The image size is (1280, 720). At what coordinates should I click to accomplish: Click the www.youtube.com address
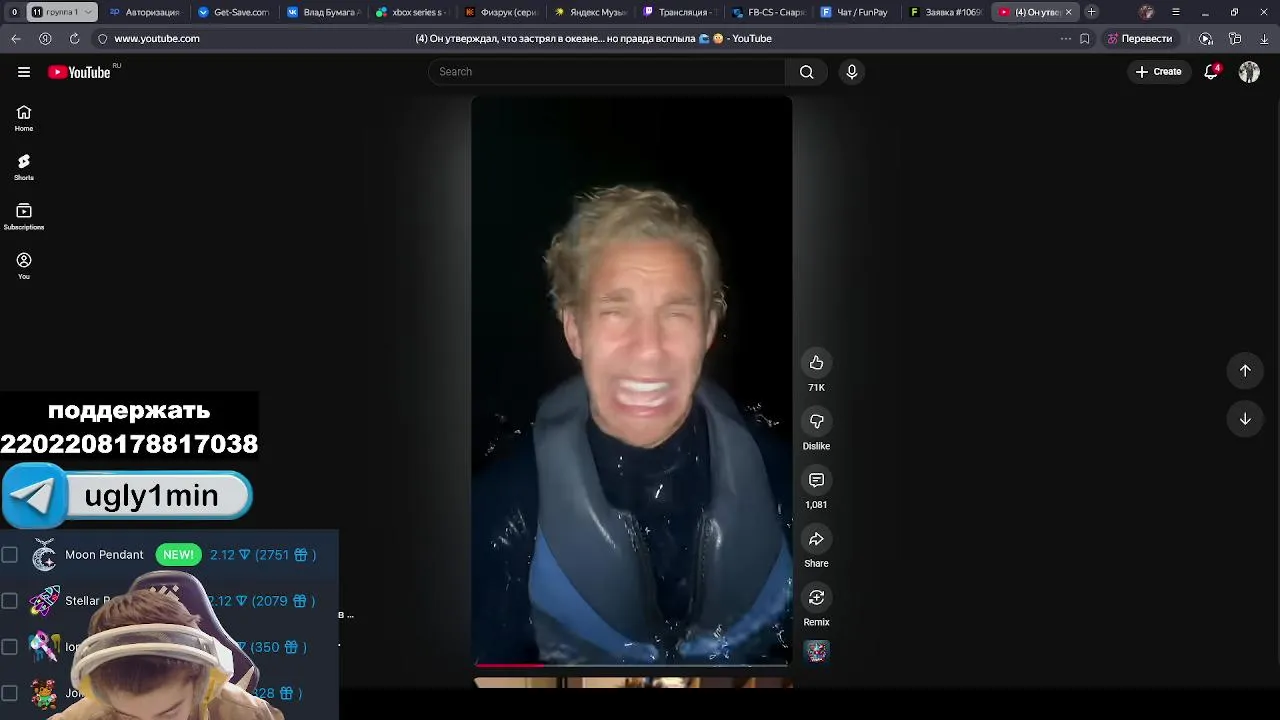pyautogui.click(x=157, y=38)
